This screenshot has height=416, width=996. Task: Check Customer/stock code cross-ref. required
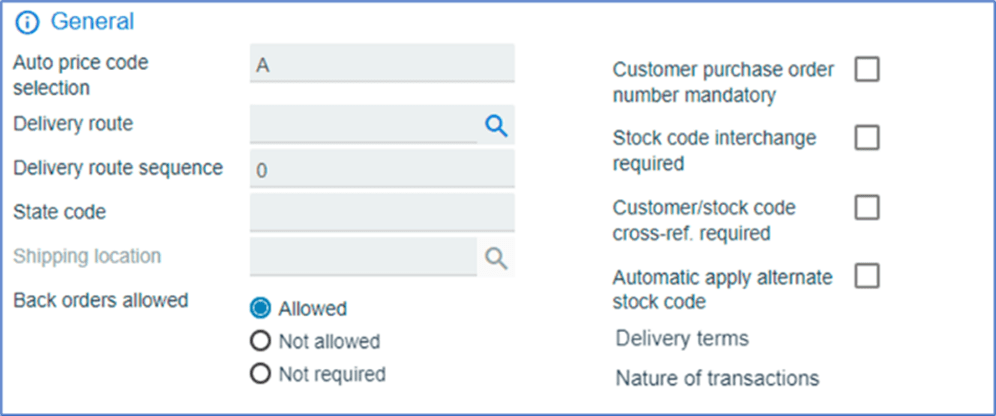(x=867, y=207)
